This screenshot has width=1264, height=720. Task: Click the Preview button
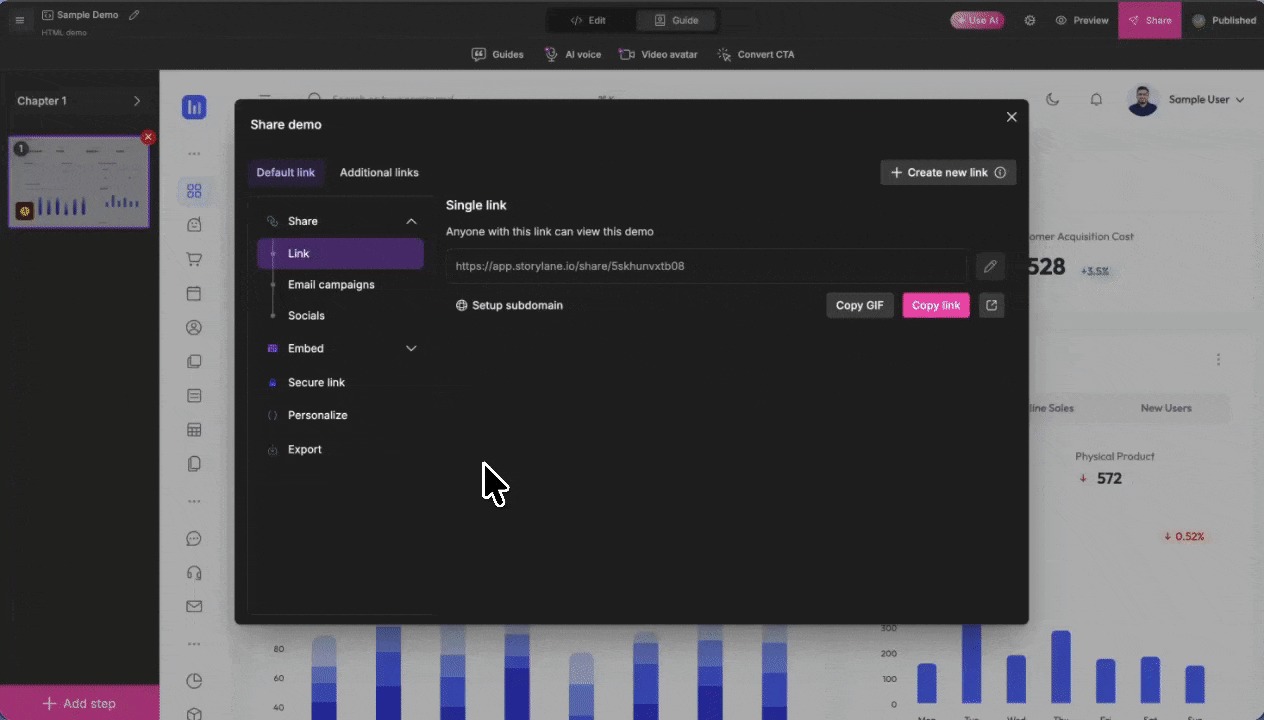pos(1082,20)
